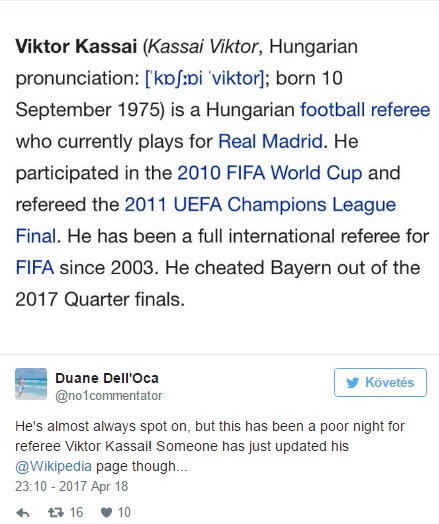Open Duane Dell'Oca's profile picture
This screenshot has height=524, width=439.
tap(31, 384)
